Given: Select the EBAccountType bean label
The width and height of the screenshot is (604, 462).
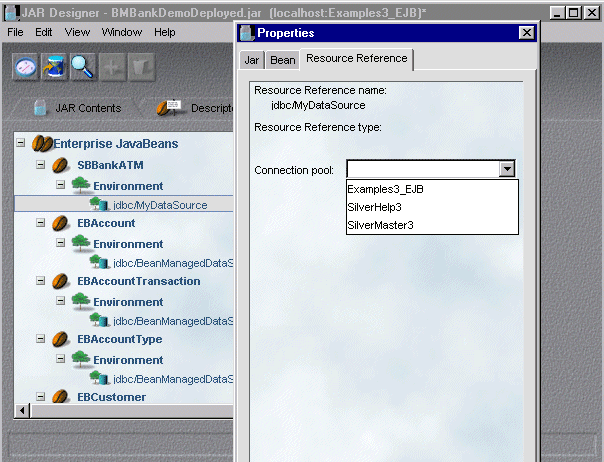Looking at the screenshot, I should coord(119,339).
